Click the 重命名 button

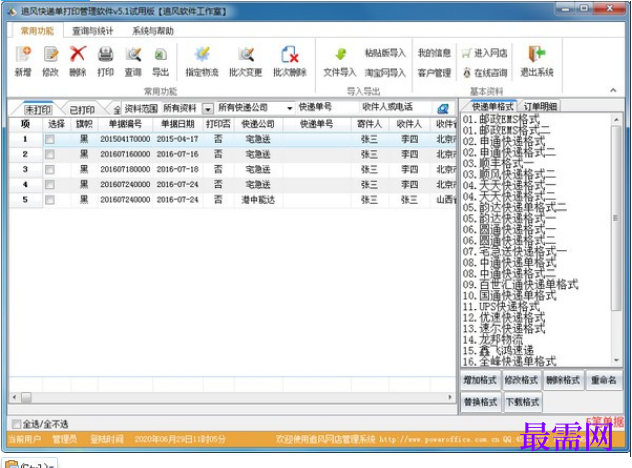click(x=603, y=380)
